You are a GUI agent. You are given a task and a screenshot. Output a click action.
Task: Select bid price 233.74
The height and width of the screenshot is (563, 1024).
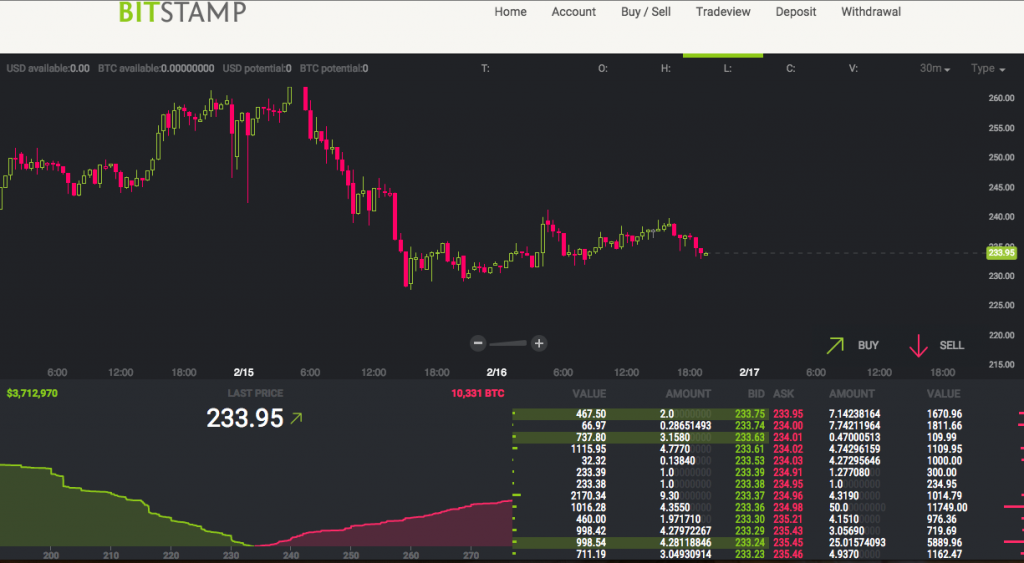pyautogui.click(x=750, y=426)
